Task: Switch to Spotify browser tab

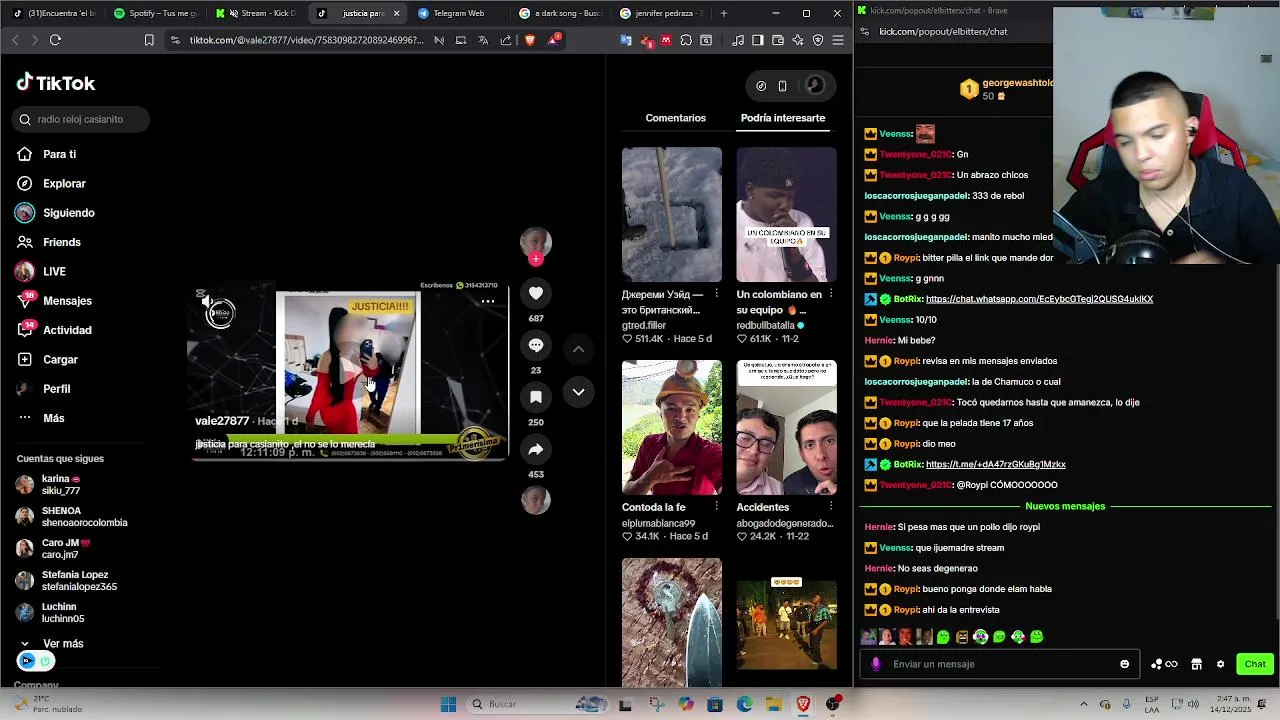Action: [155, 13]
